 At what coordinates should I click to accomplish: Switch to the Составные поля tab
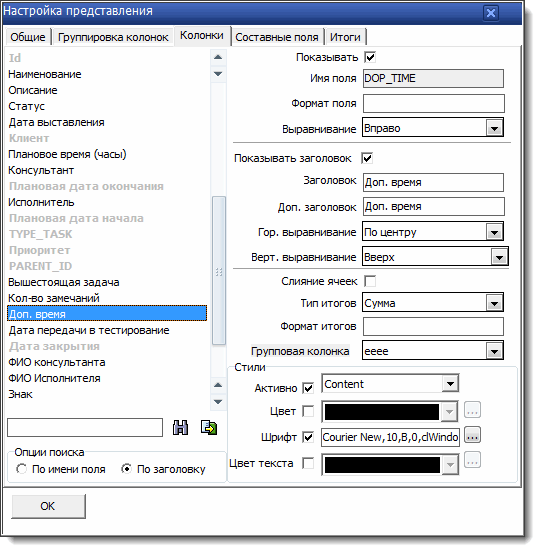[x=277, y=37]
